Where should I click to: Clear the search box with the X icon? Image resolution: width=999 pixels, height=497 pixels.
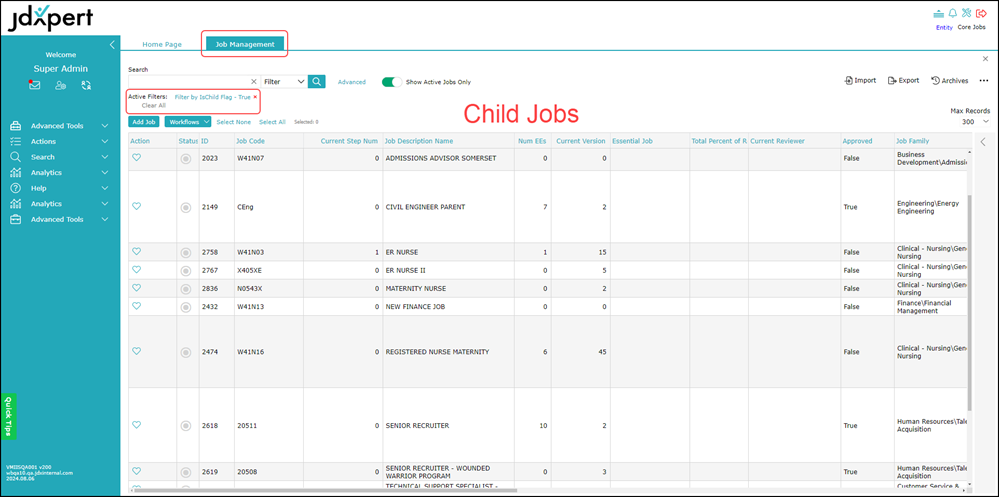pos(253,82)
